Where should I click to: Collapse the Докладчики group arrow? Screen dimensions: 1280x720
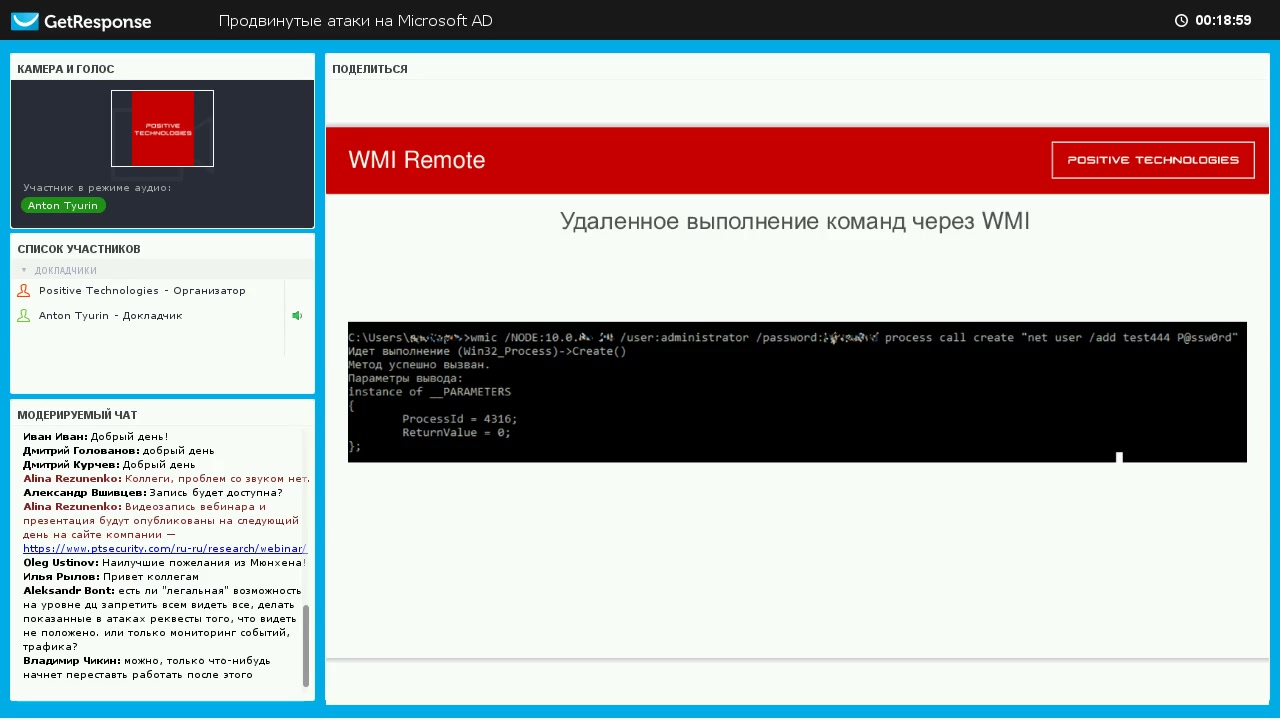(24, 270)
